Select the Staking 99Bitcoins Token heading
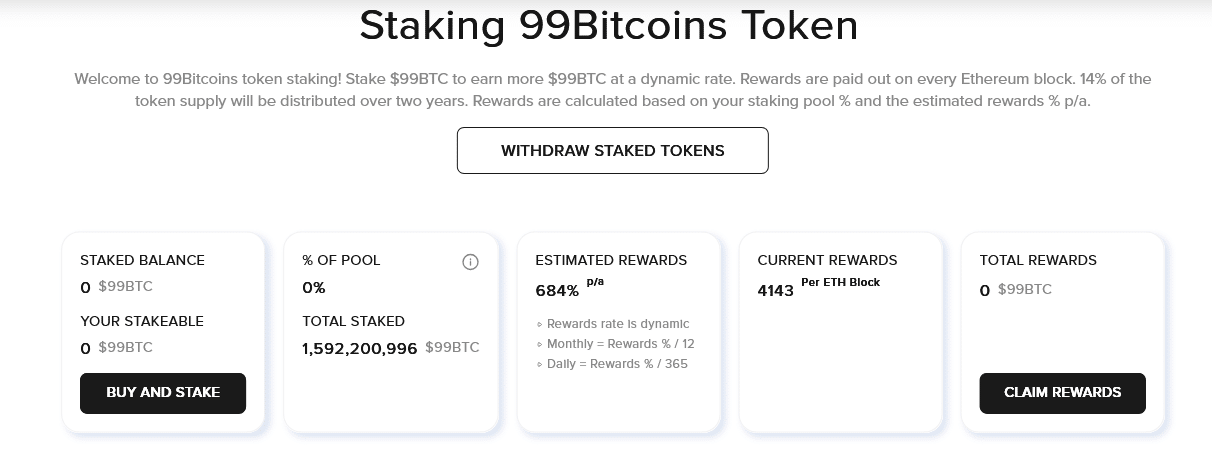 click(609, 27)
